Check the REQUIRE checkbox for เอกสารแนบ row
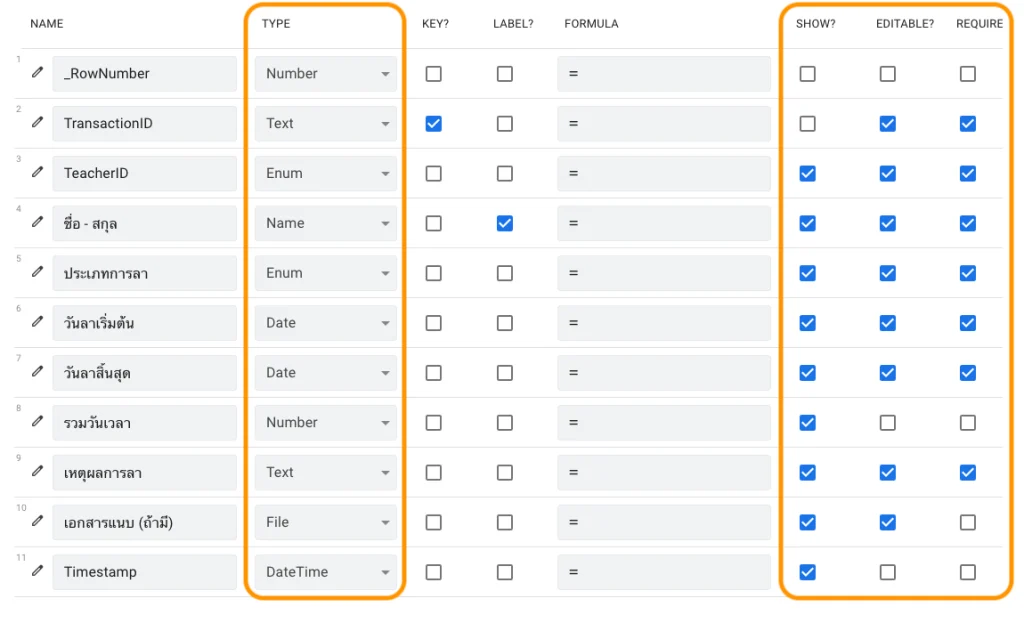Image resolution: width=1024 pixels, height=623 pixels. click(x=967, y=522)
